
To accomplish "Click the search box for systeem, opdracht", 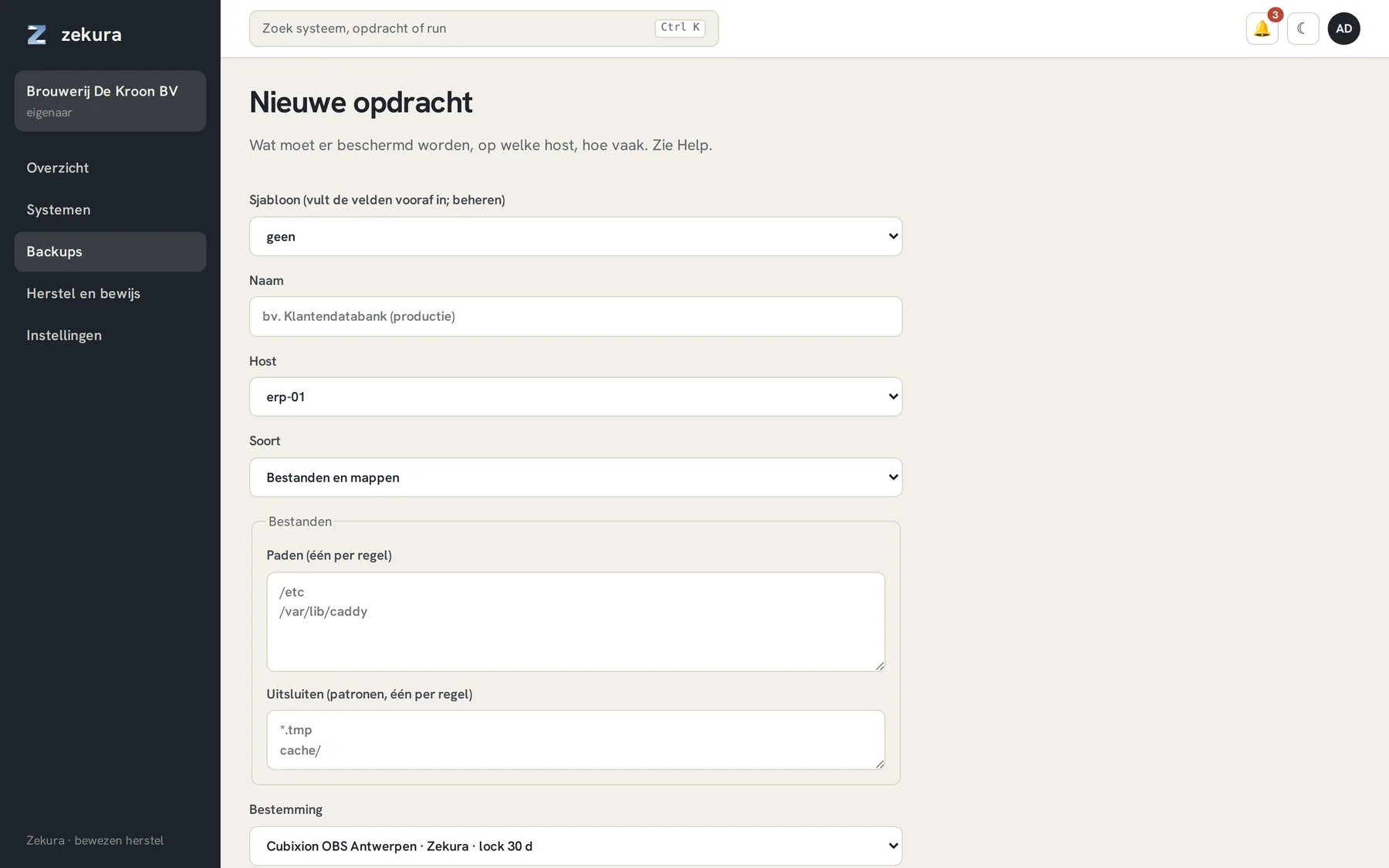I will pos(484,29).
